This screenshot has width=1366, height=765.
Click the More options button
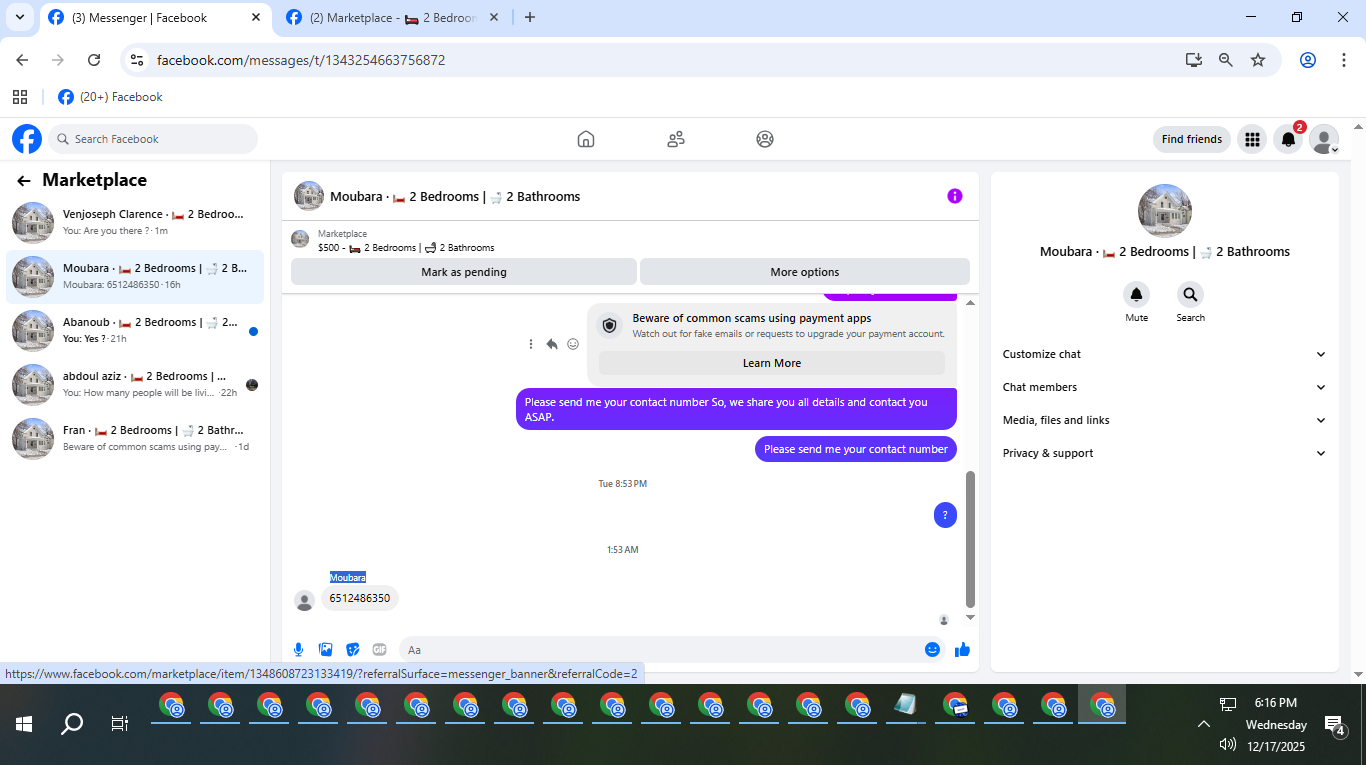click(805, 272)
